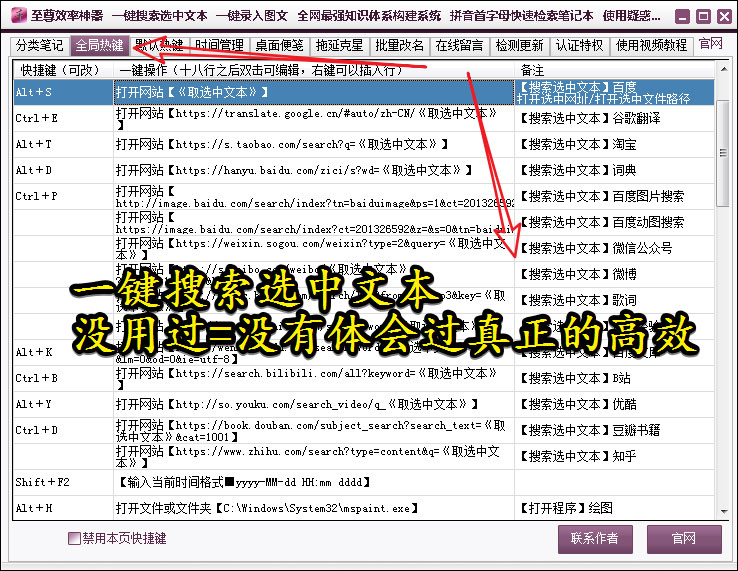Maximize the window using the square icon
The width and height of the screenshot is (738, 571).
703,17
